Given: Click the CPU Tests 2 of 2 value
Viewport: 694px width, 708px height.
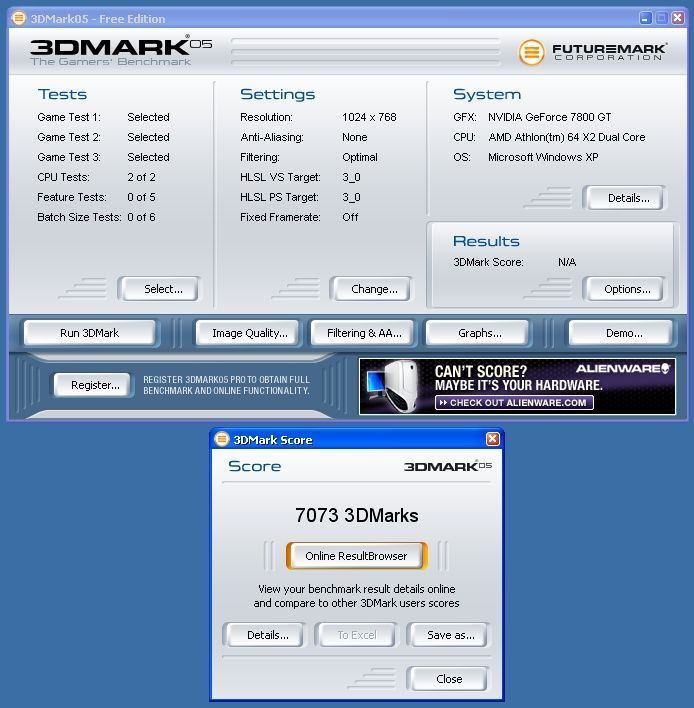Looking at the screenshot, I should tap(141, 177).
